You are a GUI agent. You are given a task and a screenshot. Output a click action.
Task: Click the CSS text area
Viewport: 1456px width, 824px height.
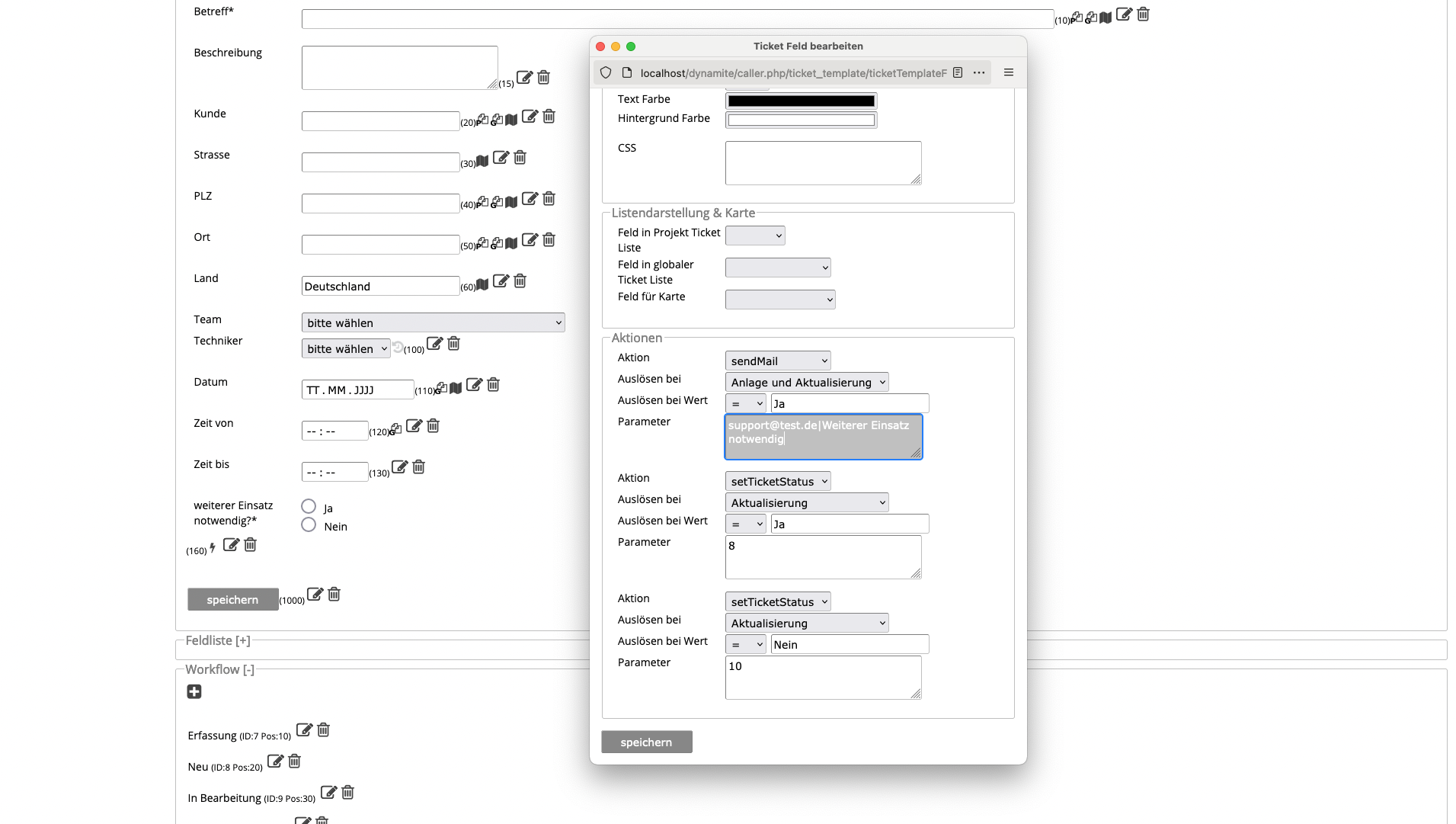[x=823, y=162]
